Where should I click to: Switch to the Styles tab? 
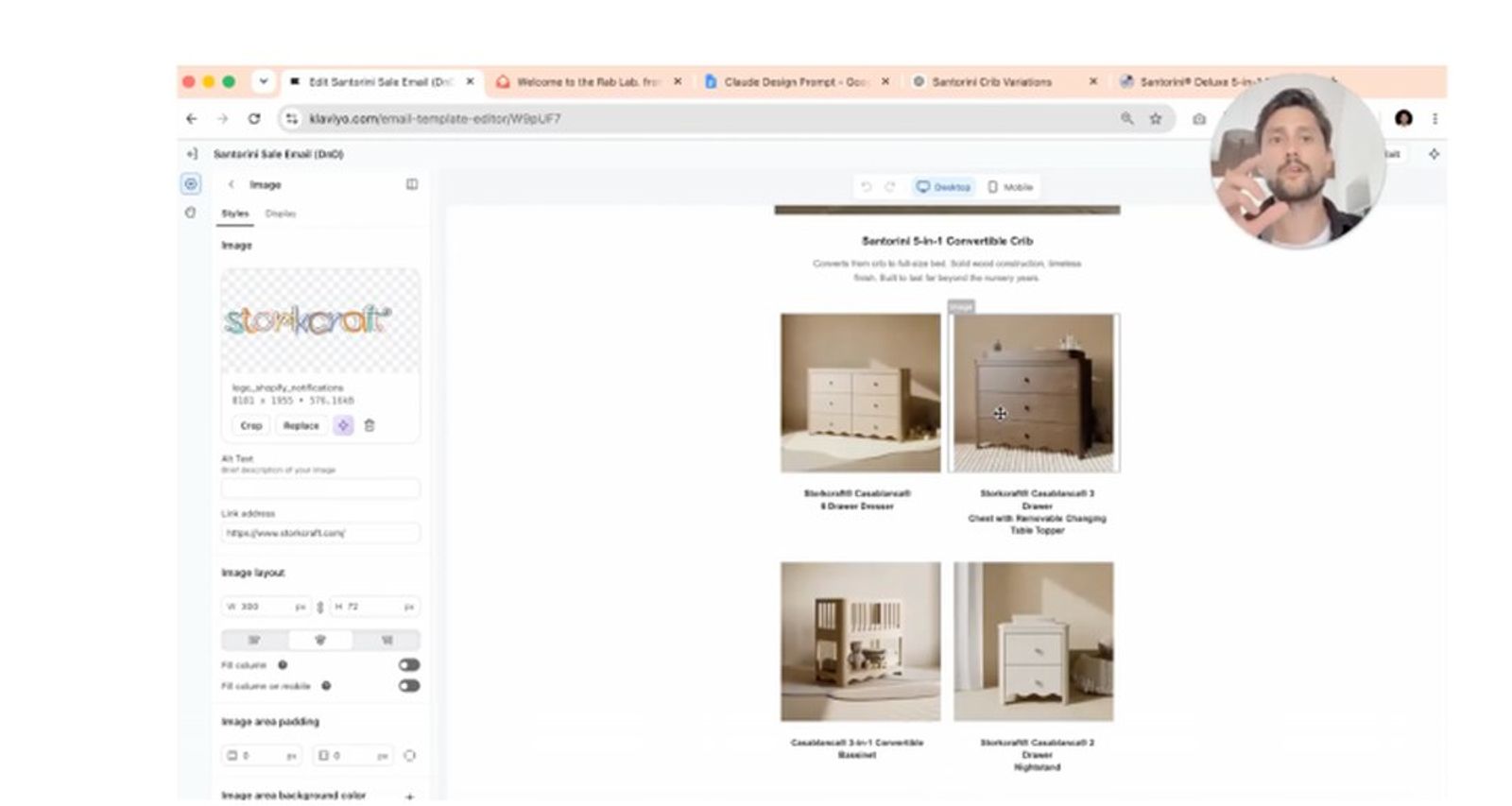pos(235,214)
